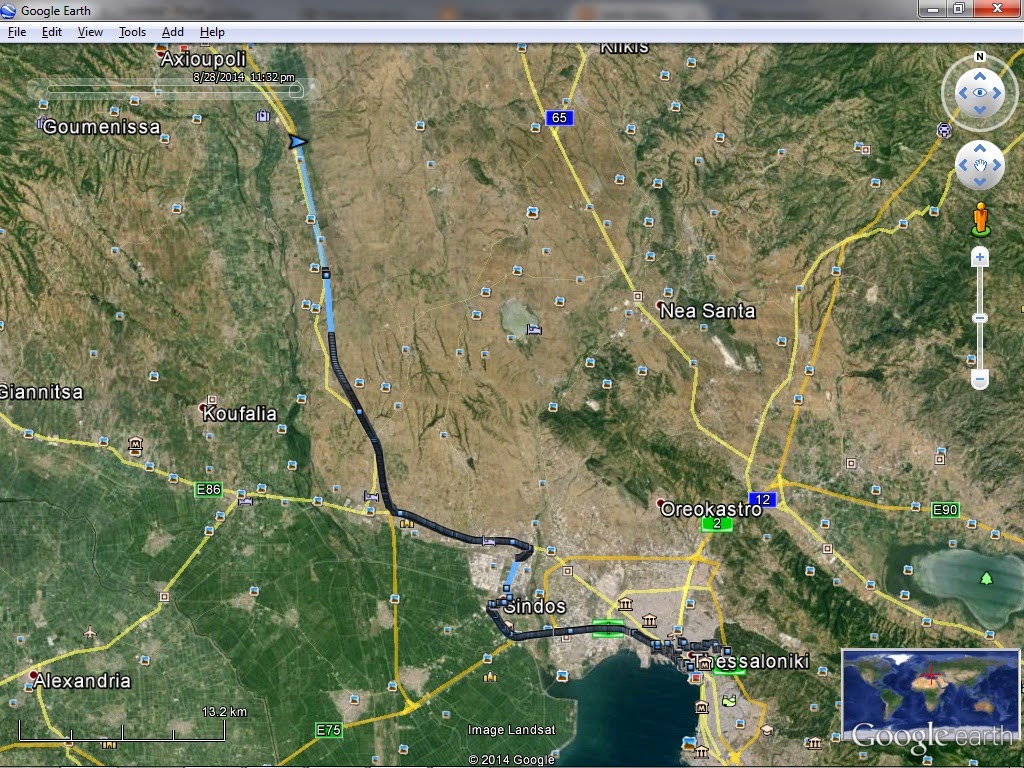This screenshot has width=1024, height=768.
Task: Select the blue GPS track arrow marker
Action: pos(298,142)
